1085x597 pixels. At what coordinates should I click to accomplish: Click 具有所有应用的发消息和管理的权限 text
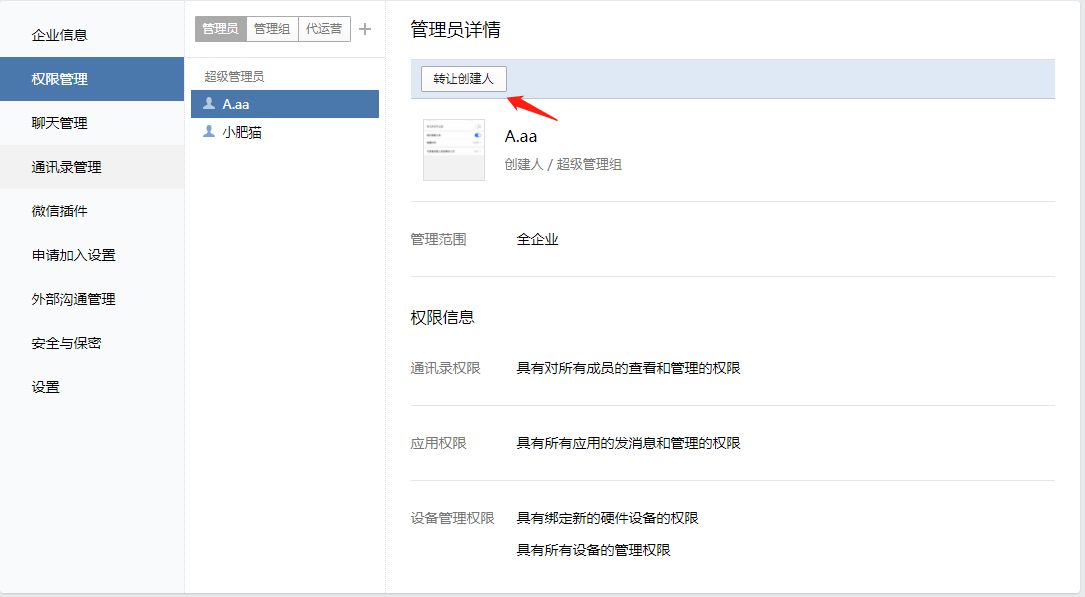(x=628, y=443)
